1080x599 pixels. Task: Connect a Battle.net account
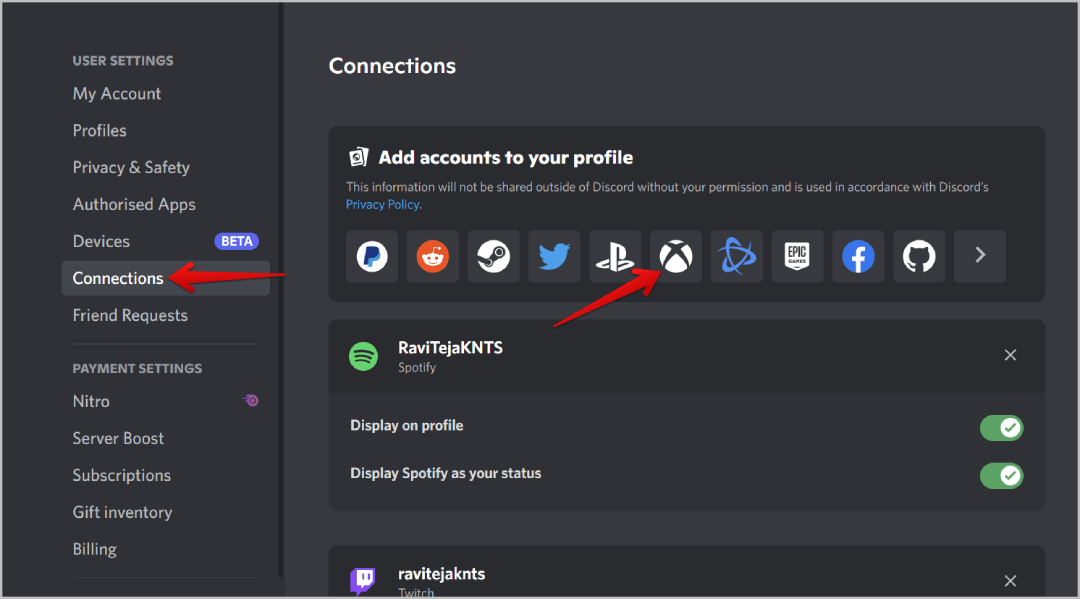pyautogui.click(x=737, y=256)
